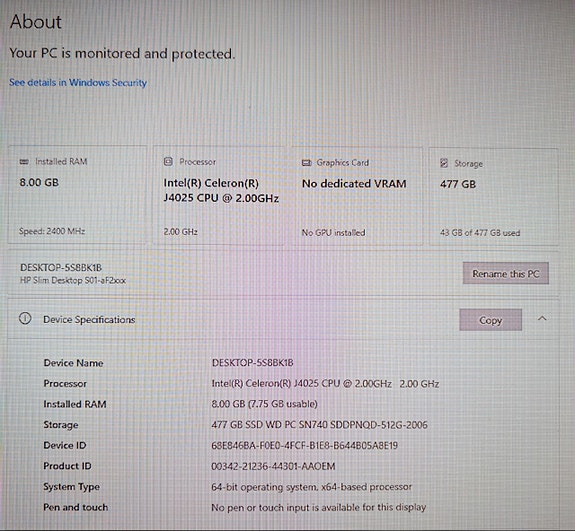Select the 477 GB Storage card

[x=494, y=197]
